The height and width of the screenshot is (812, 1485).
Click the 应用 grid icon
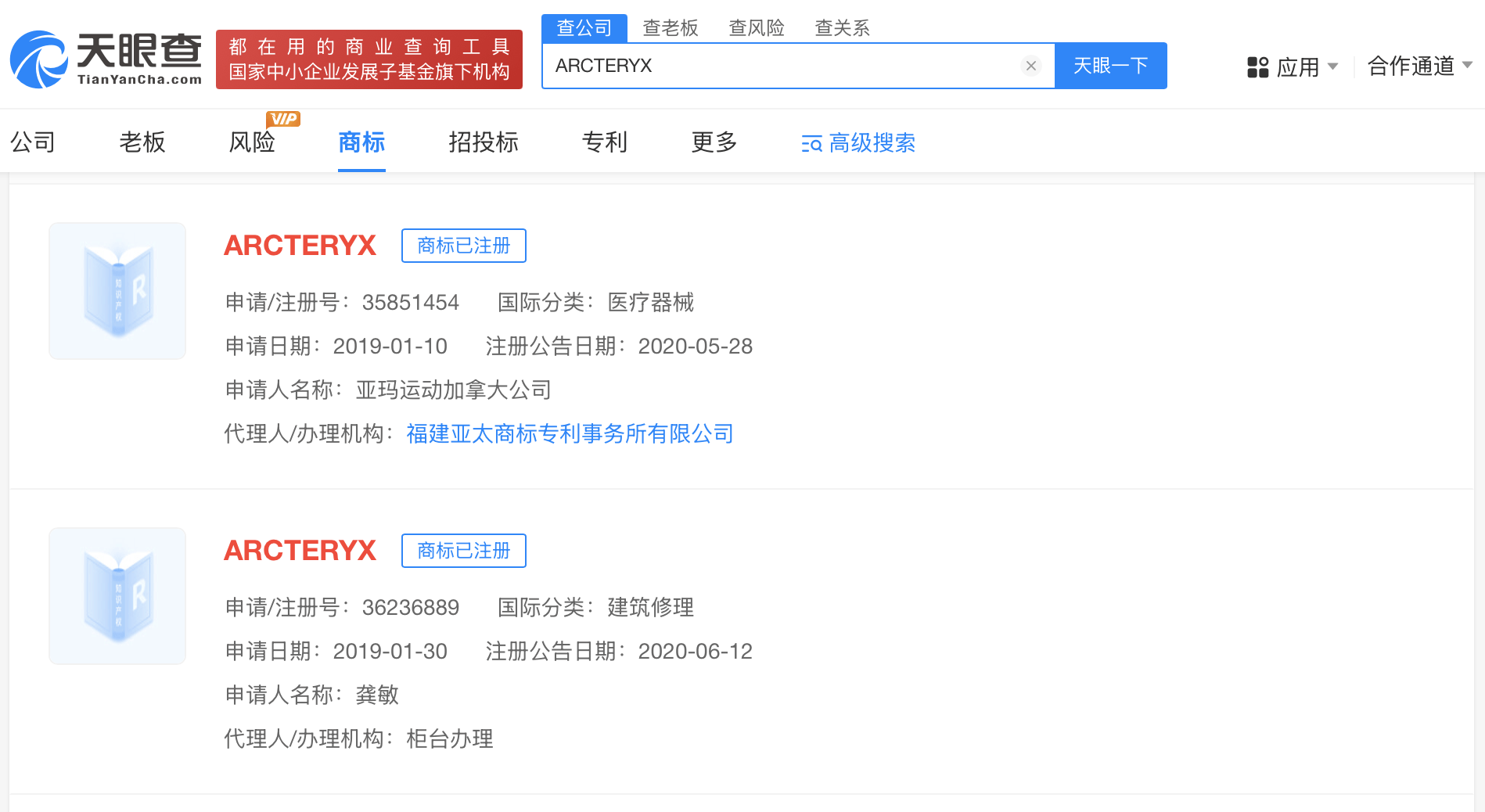tap(1258, 67)
